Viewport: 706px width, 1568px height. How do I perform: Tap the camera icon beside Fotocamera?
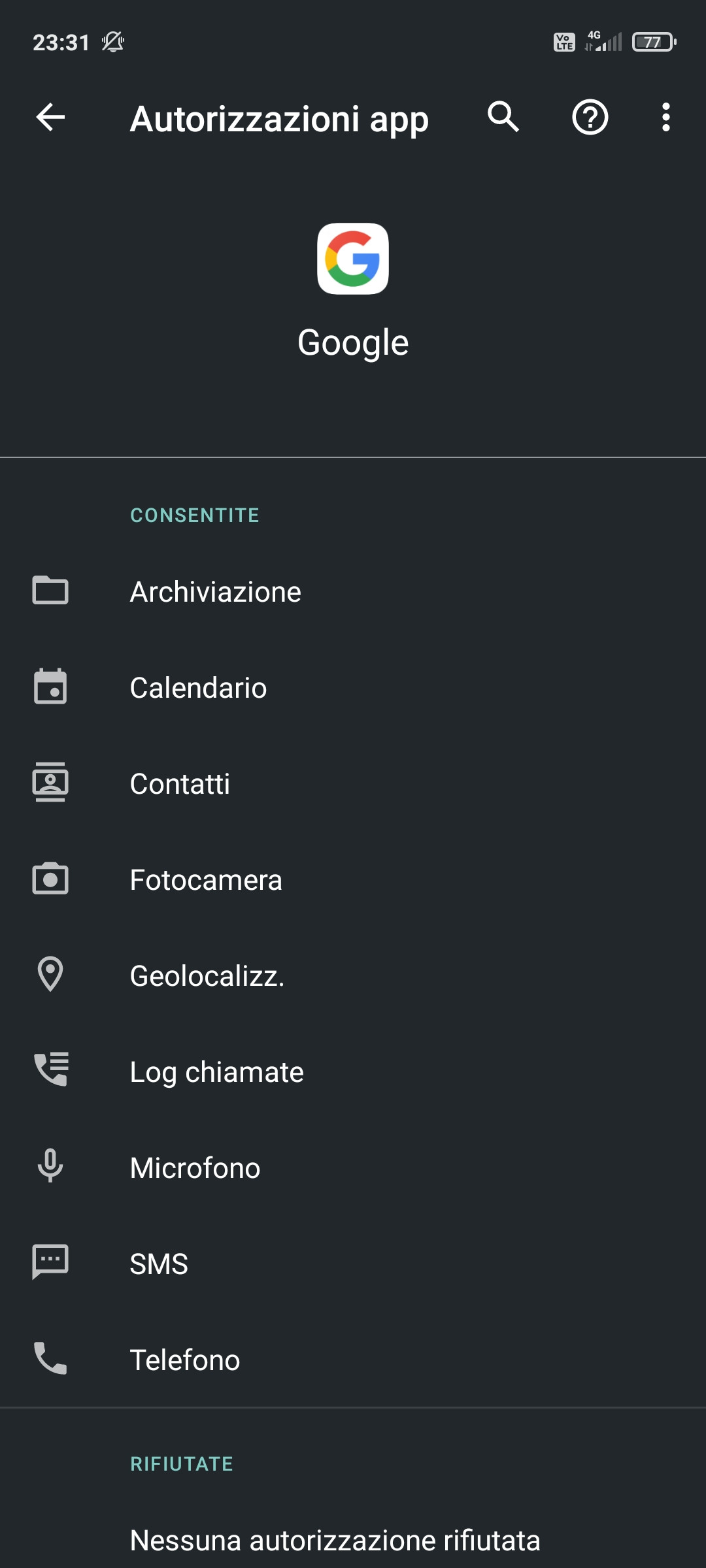tap(50, 879)
